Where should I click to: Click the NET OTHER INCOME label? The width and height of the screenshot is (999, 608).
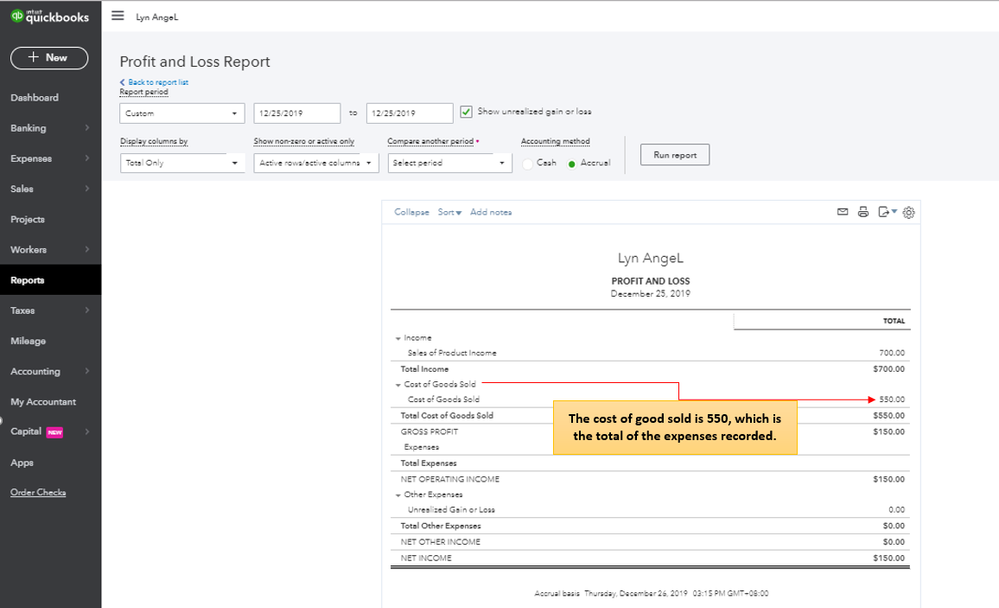point(440,542)
